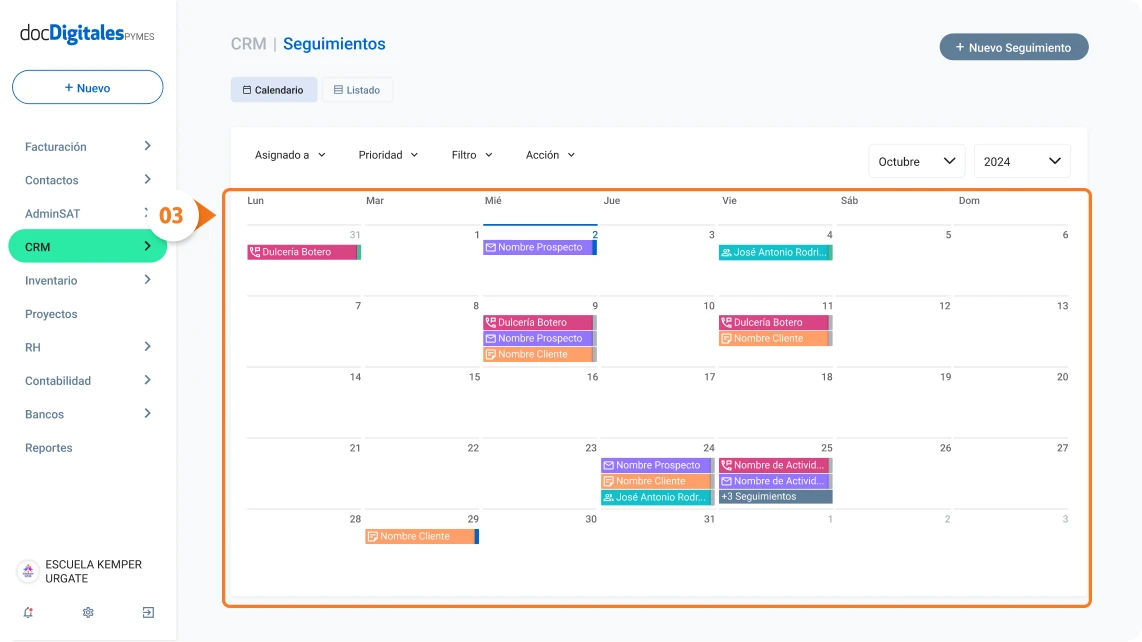Select day 15 in the calendar

(x=474, y=377)
